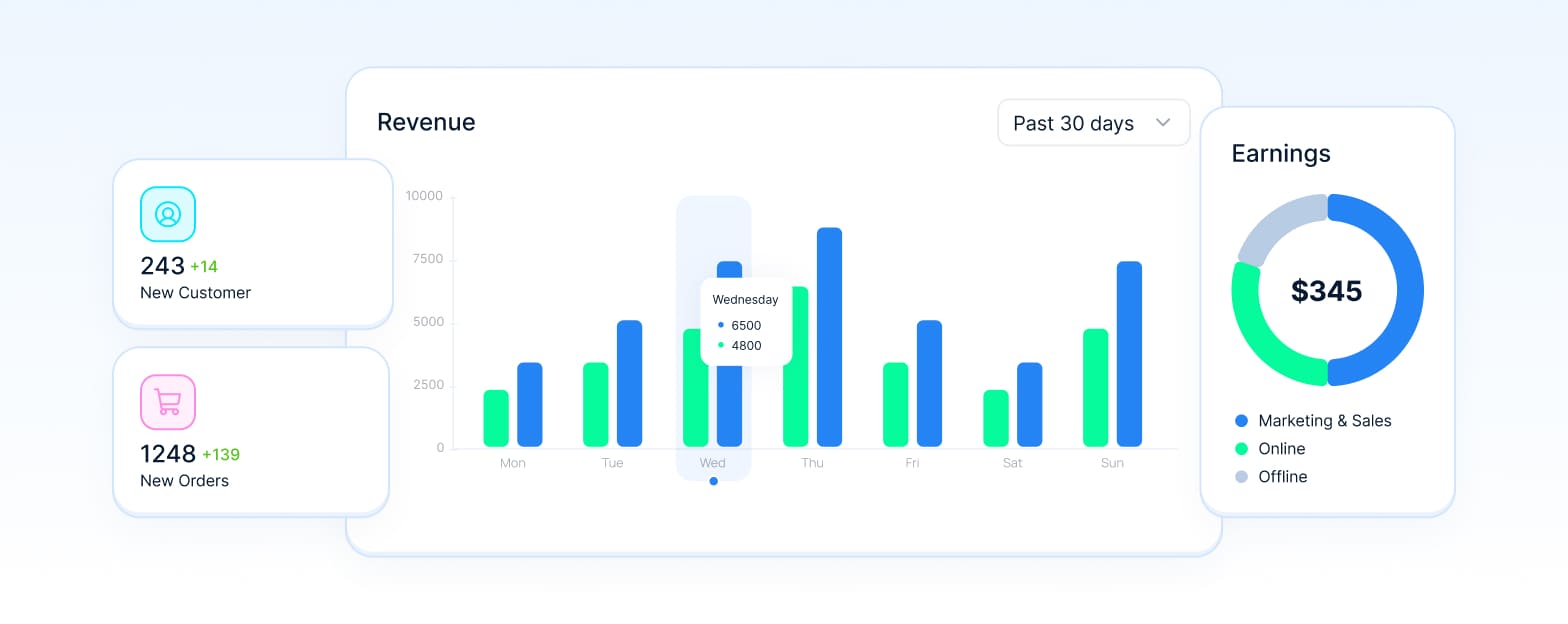This screenshot has width=1568, height=624.
Task: Click Monday's green bar
Action: [x=496, y=418]
